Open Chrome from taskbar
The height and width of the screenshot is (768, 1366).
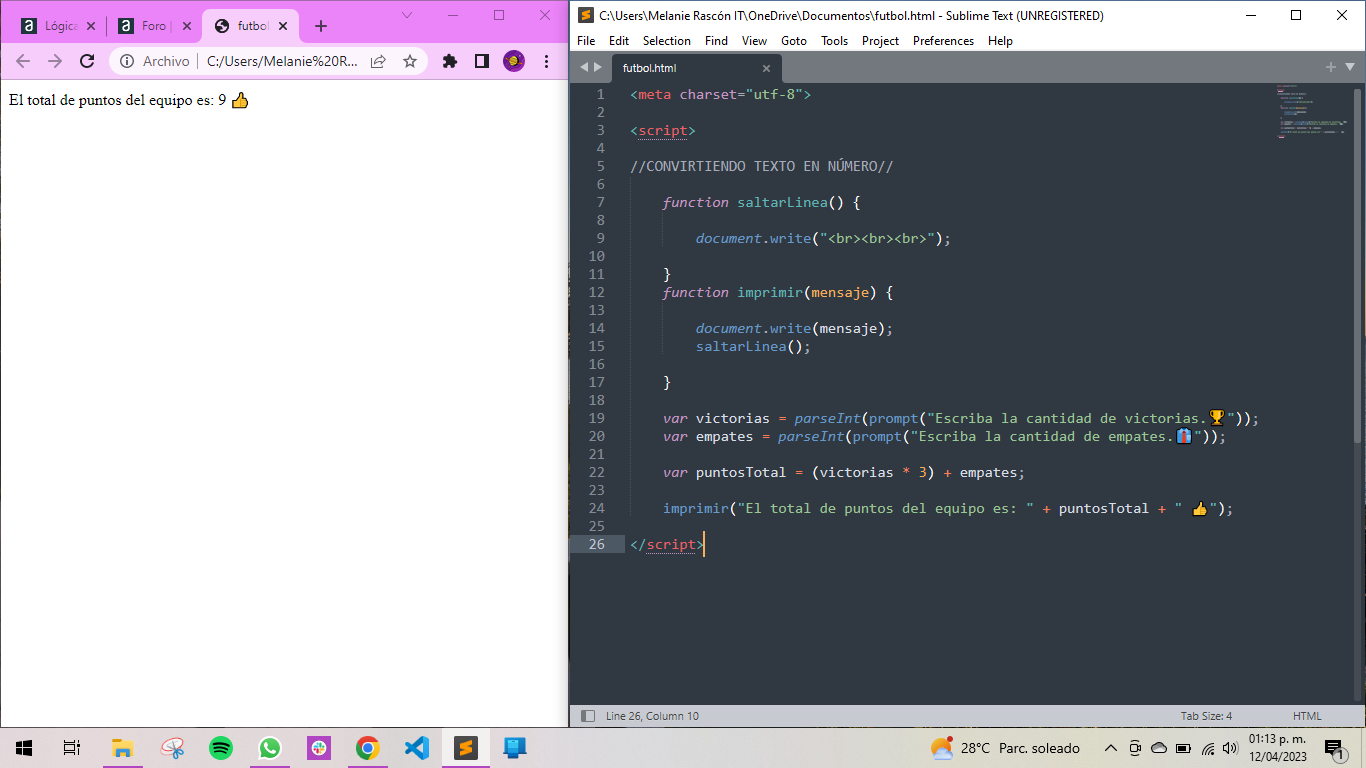(x=368, y=748)
